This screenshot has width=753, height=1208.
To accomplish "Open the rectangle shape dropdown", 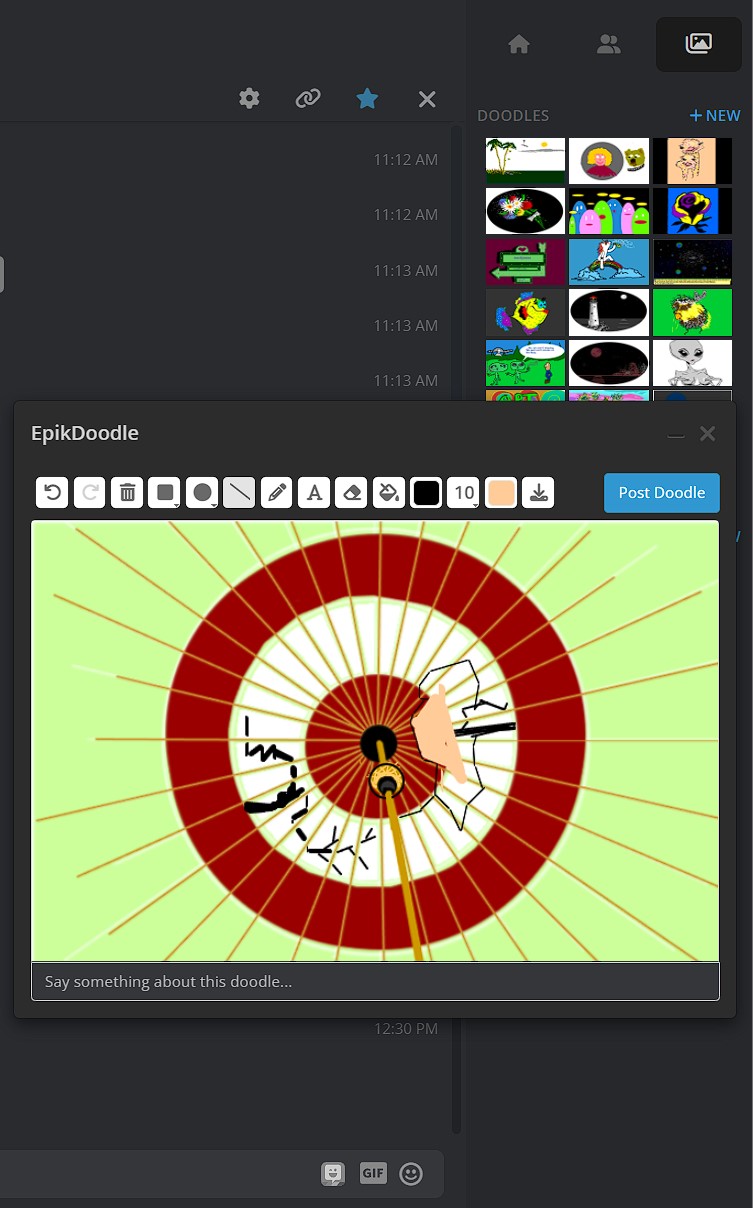I will (x=164, y=492).
